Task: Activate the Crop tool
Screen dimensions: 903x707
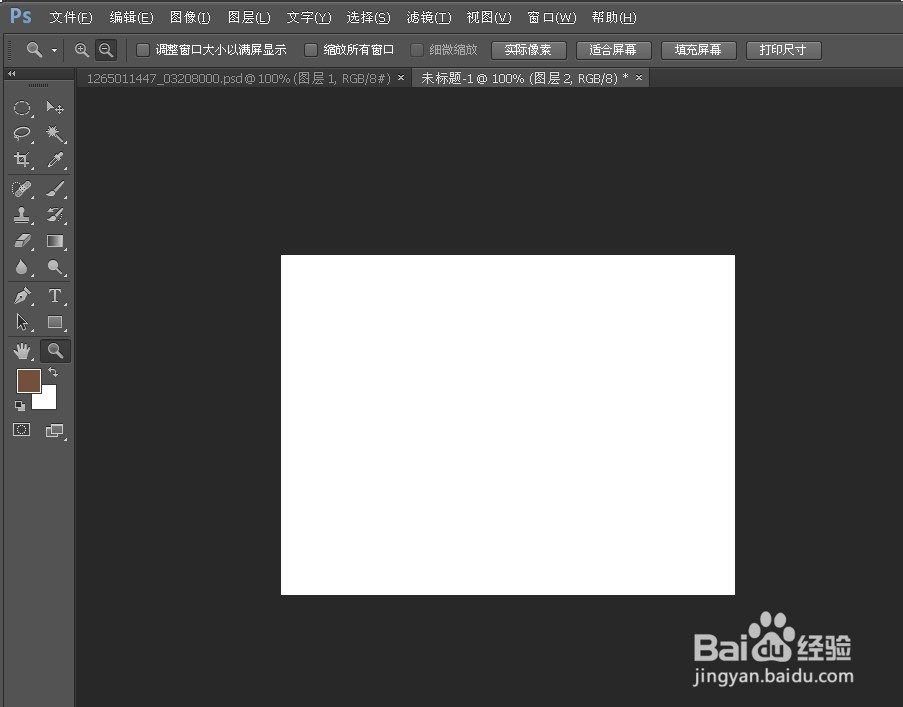Action: (22, 160)
